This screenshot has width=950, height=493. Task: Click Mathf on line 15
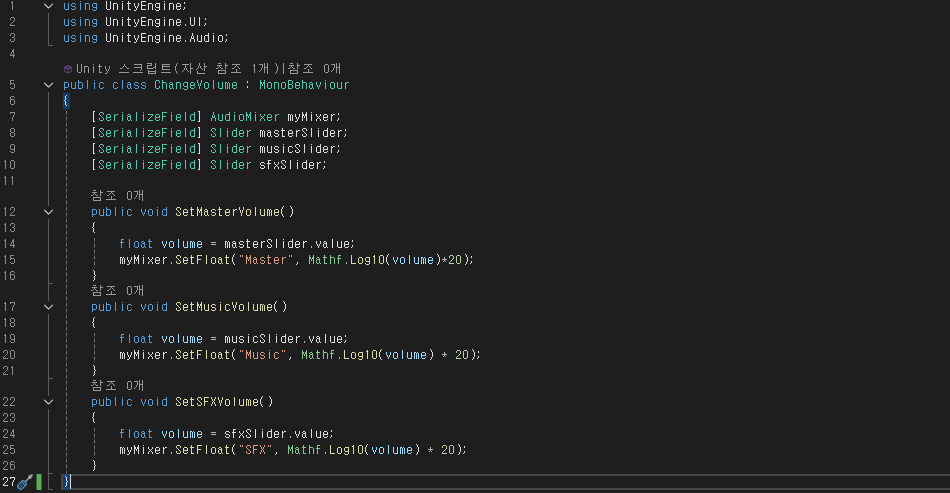pyautogui.click(x=325, y=260)
